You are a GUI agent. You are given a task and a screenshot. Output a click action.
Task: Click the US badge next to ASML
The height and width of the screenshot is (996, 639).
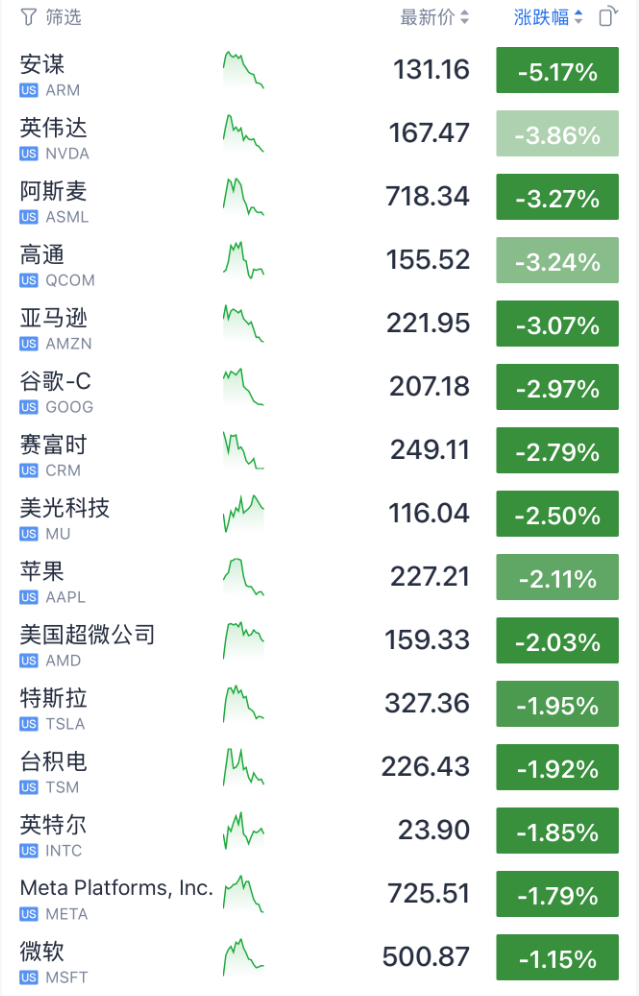click(x=29, y=217)
